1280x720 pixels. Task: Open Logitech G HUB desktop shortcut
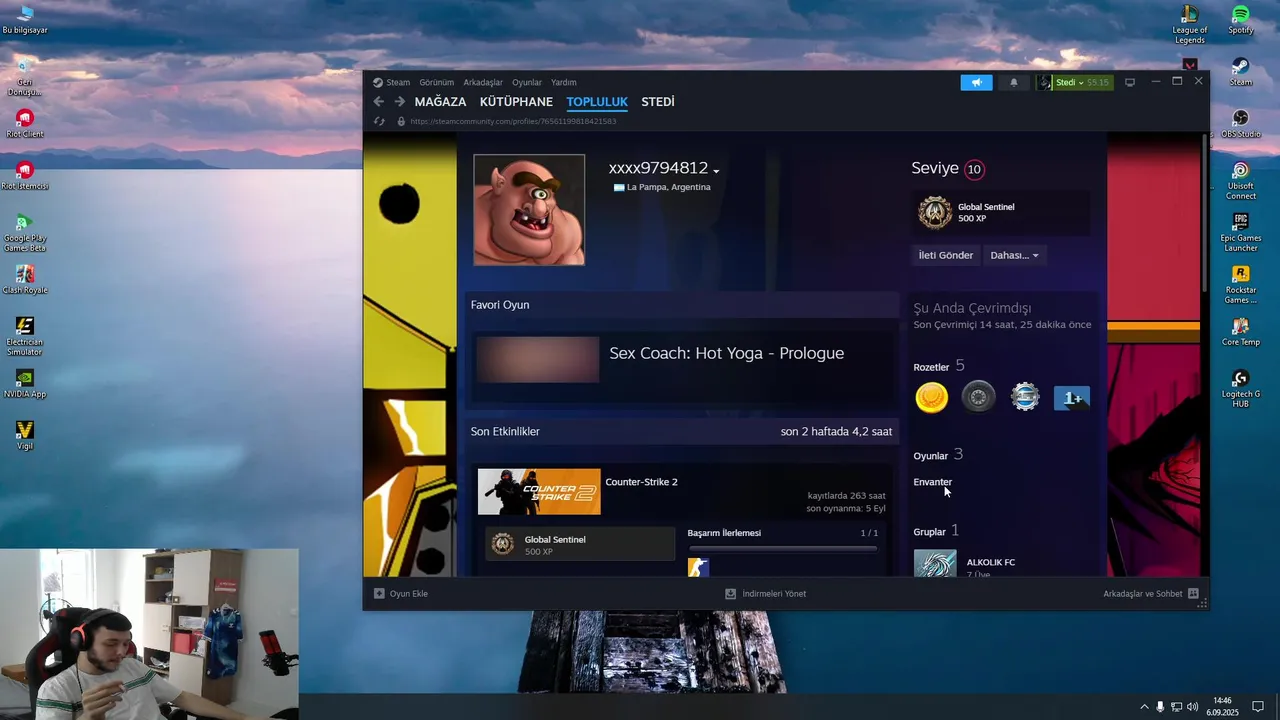pos(1240,388)
